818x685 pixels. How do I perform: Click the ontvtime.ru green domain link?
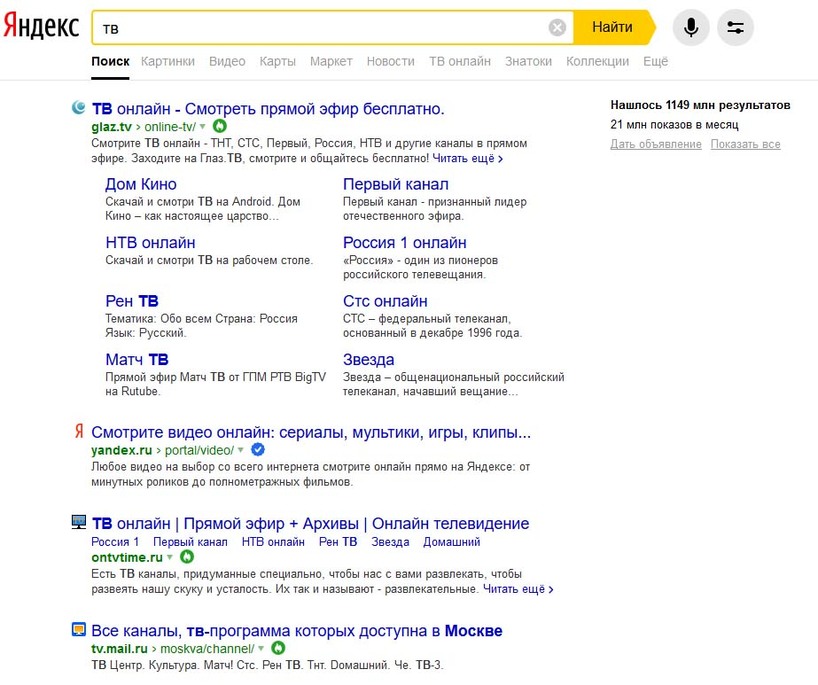[x=127, y=557]
